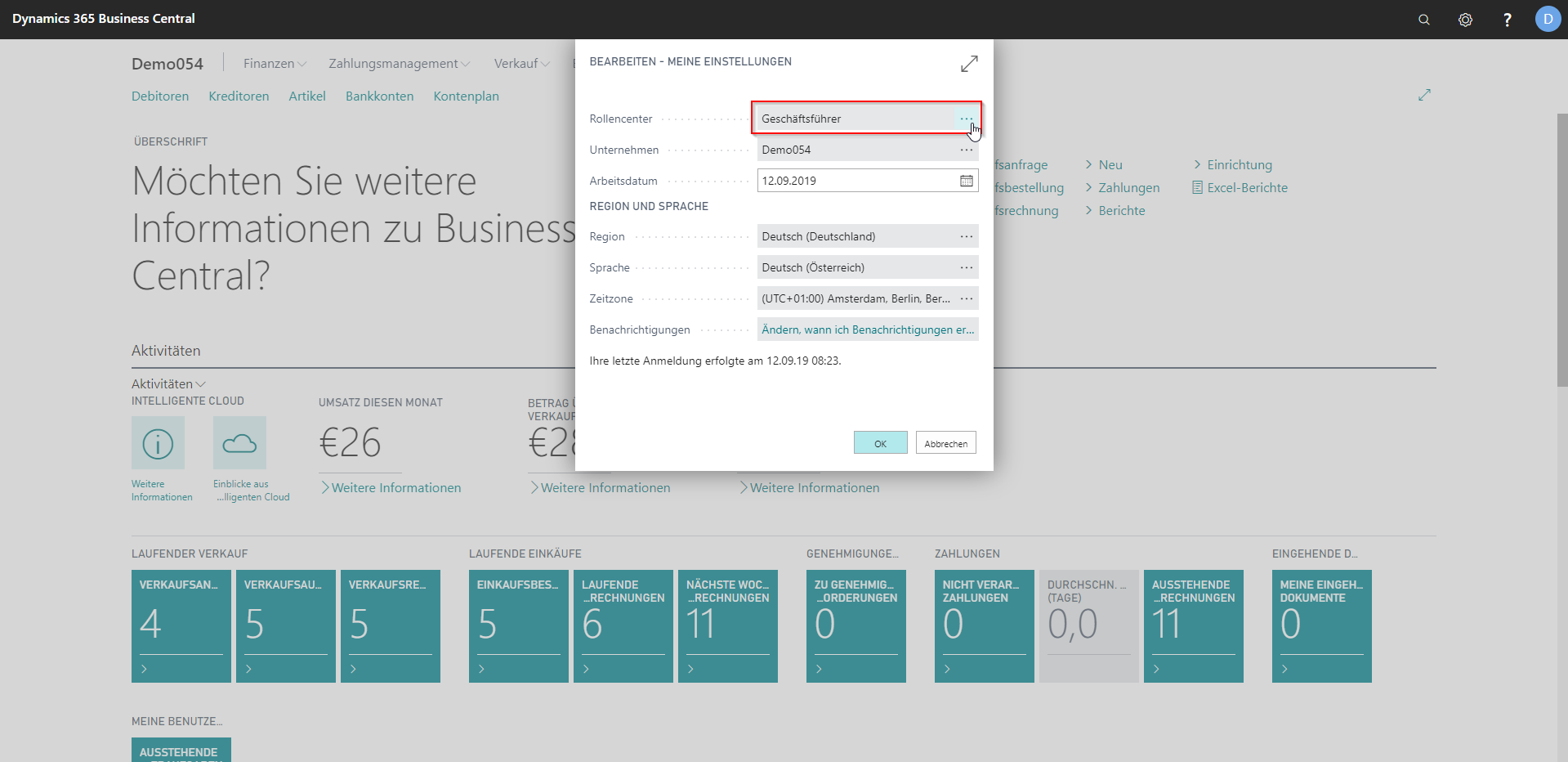
Task: Open the Excel-Berichte link
Action: click(x=1240, y=187)
